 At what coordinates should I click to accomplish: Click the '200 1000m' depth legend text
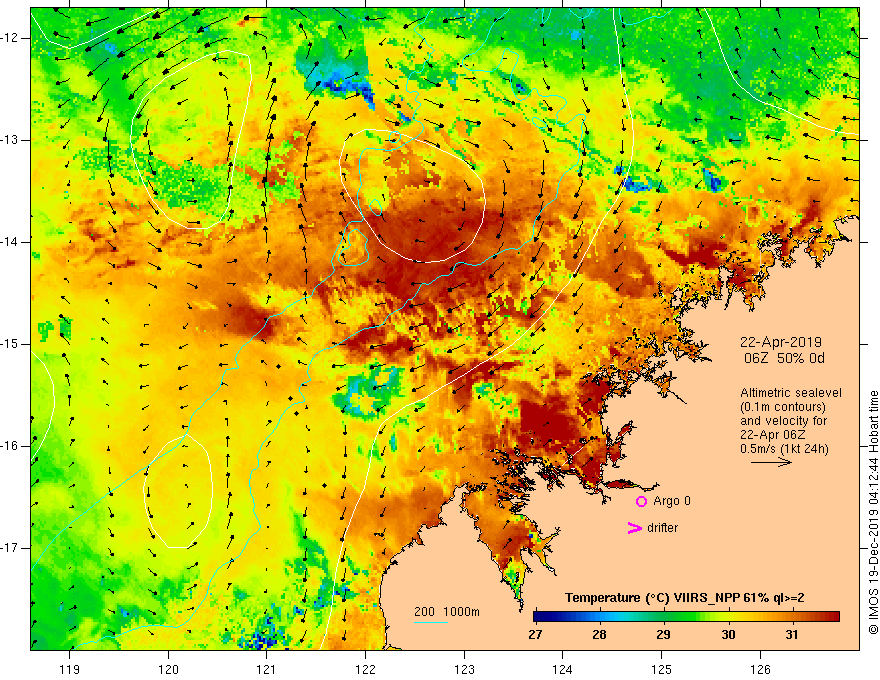(x=447, y=612)
